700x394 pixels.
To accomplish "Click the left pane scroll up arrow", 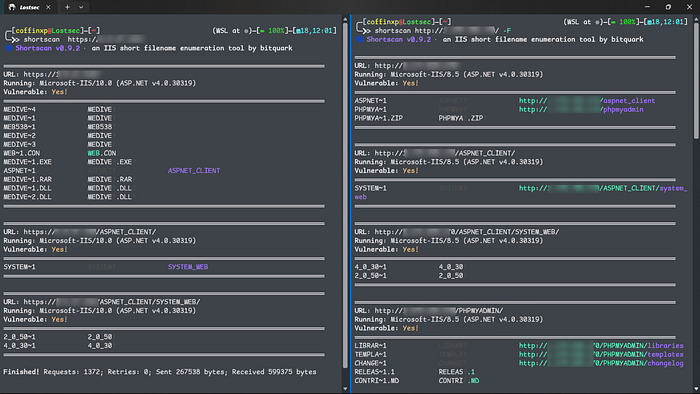I will click(345, 19).
